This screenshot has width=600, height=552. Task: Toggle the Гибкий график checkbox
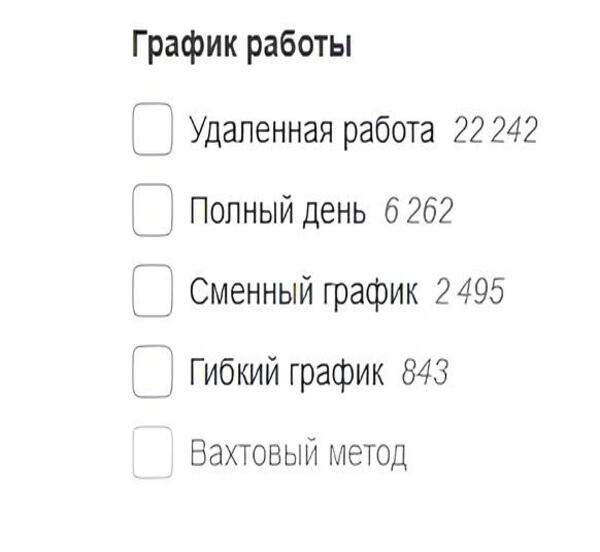pos(152,374)
